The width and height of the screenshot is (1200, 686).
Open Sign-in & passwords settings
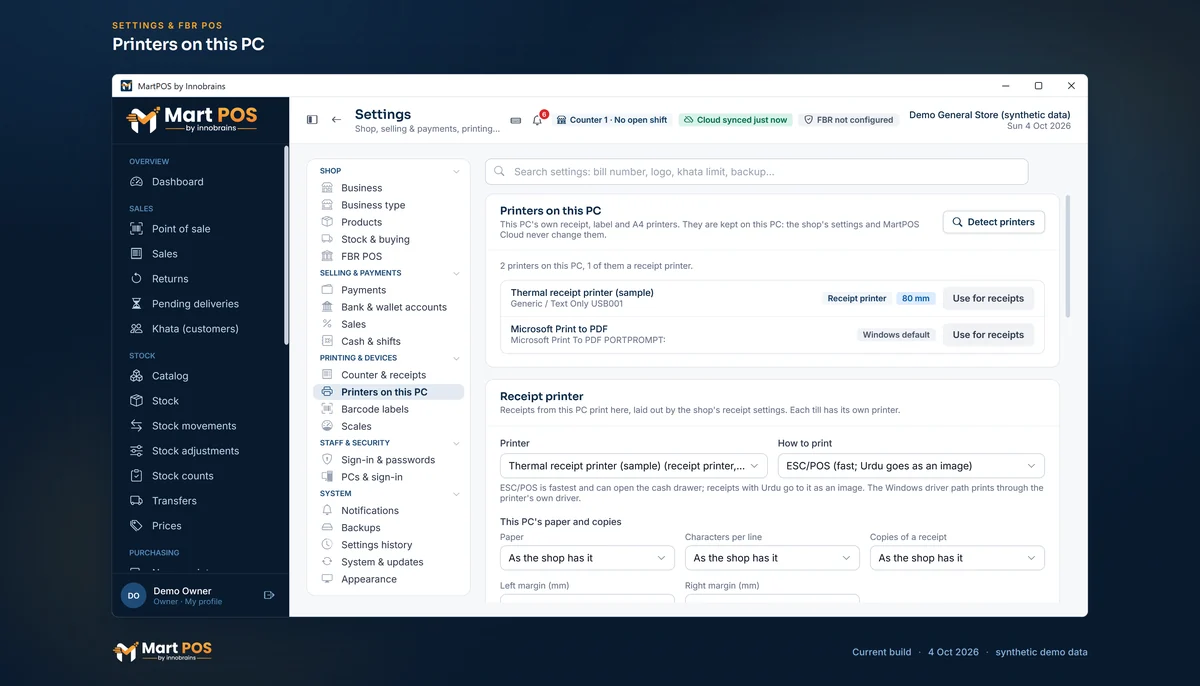388,460
